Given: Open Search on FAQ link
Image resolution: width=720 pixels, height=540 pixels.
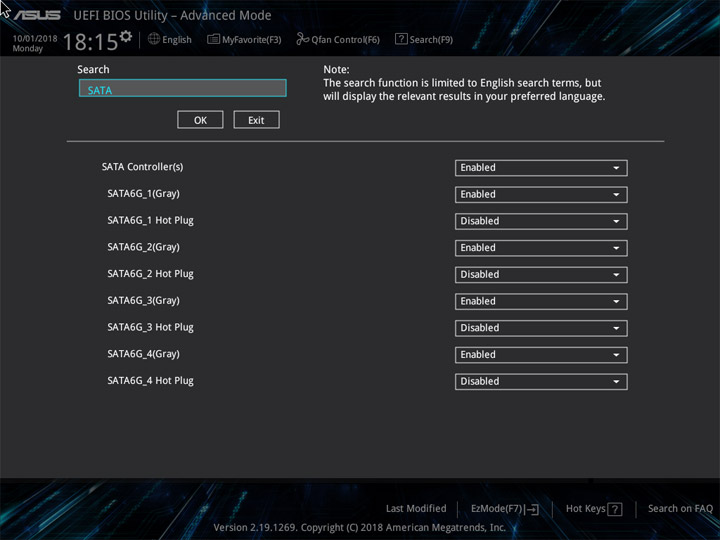Looking at the screenshot, I should pyautogui.click(x=680, y=508).
